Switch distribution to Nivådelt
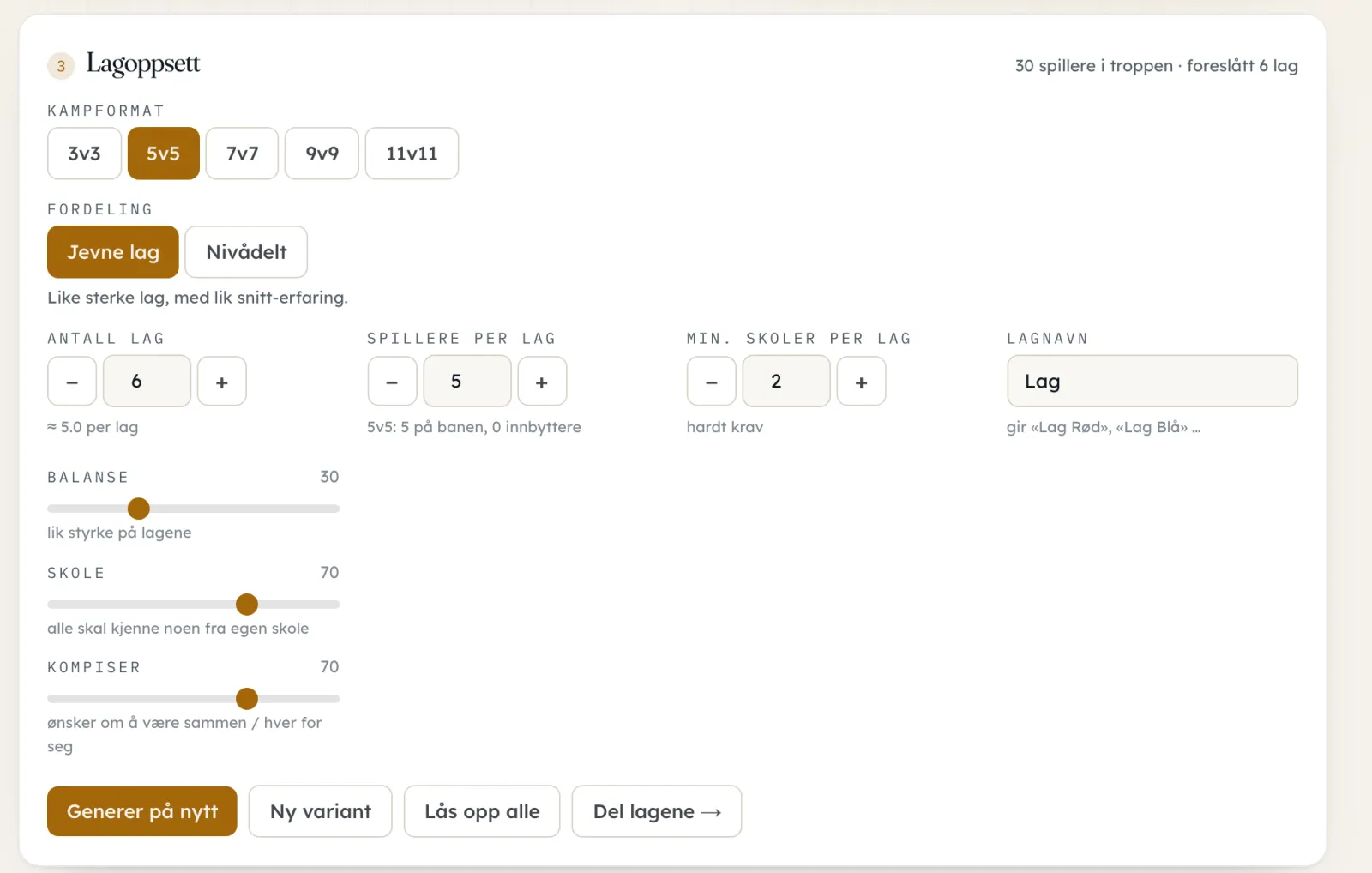The height and width of the screenshot is (873, 1372). (x=246, y=252)
